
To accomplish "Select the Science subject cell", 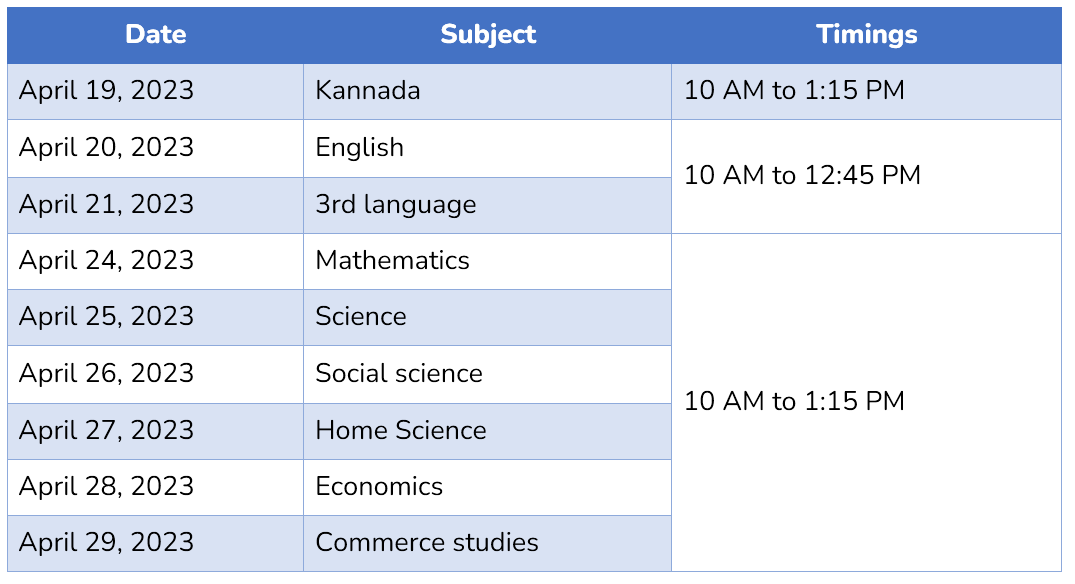I will (487, 317).
